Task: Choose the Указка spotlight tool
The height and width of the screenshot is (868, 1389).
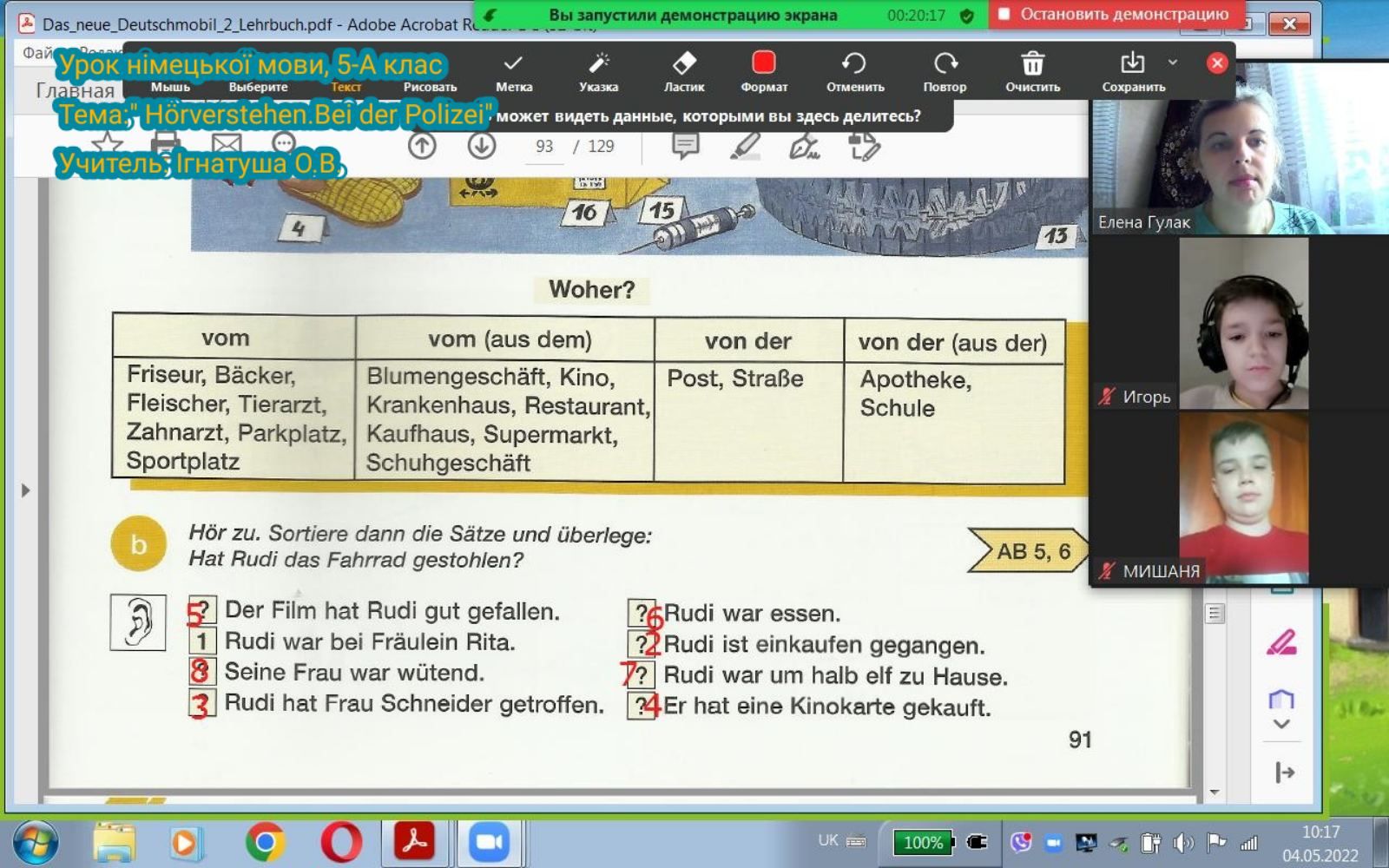Action: click(598, 70)
